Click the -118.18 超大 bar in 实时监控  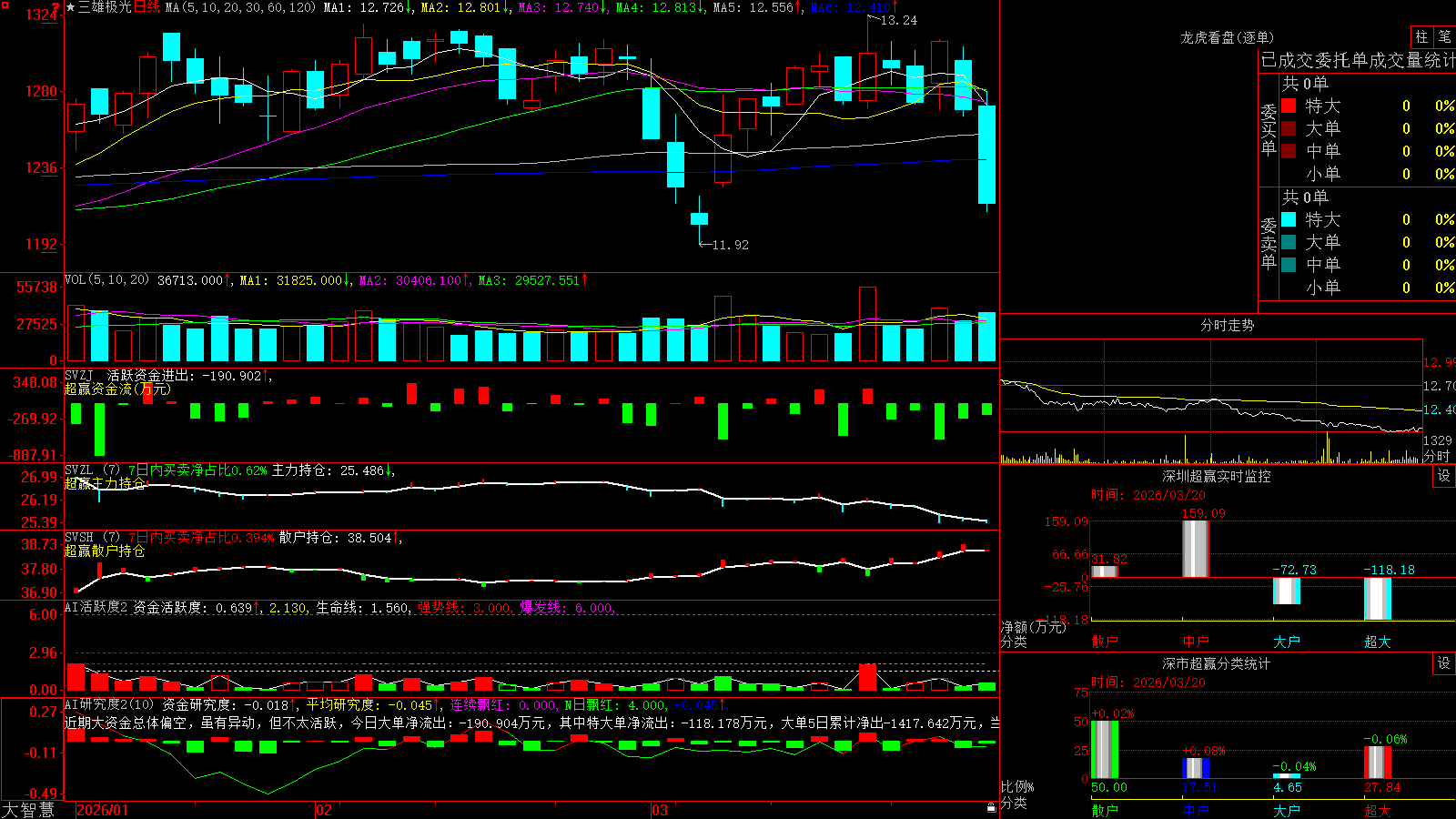click(x=1378, y=599)
